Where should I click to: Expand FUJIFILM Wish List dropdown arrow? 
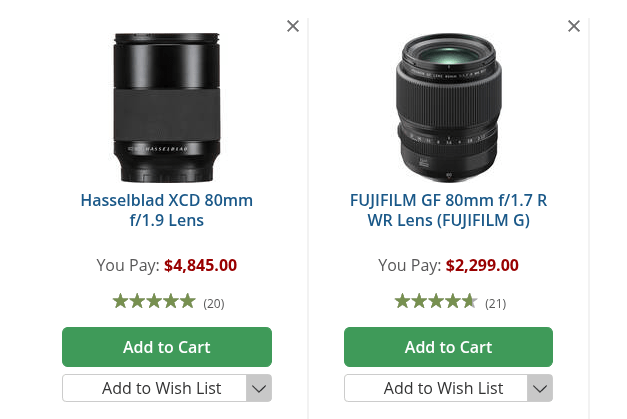click(x=540, y=388)
